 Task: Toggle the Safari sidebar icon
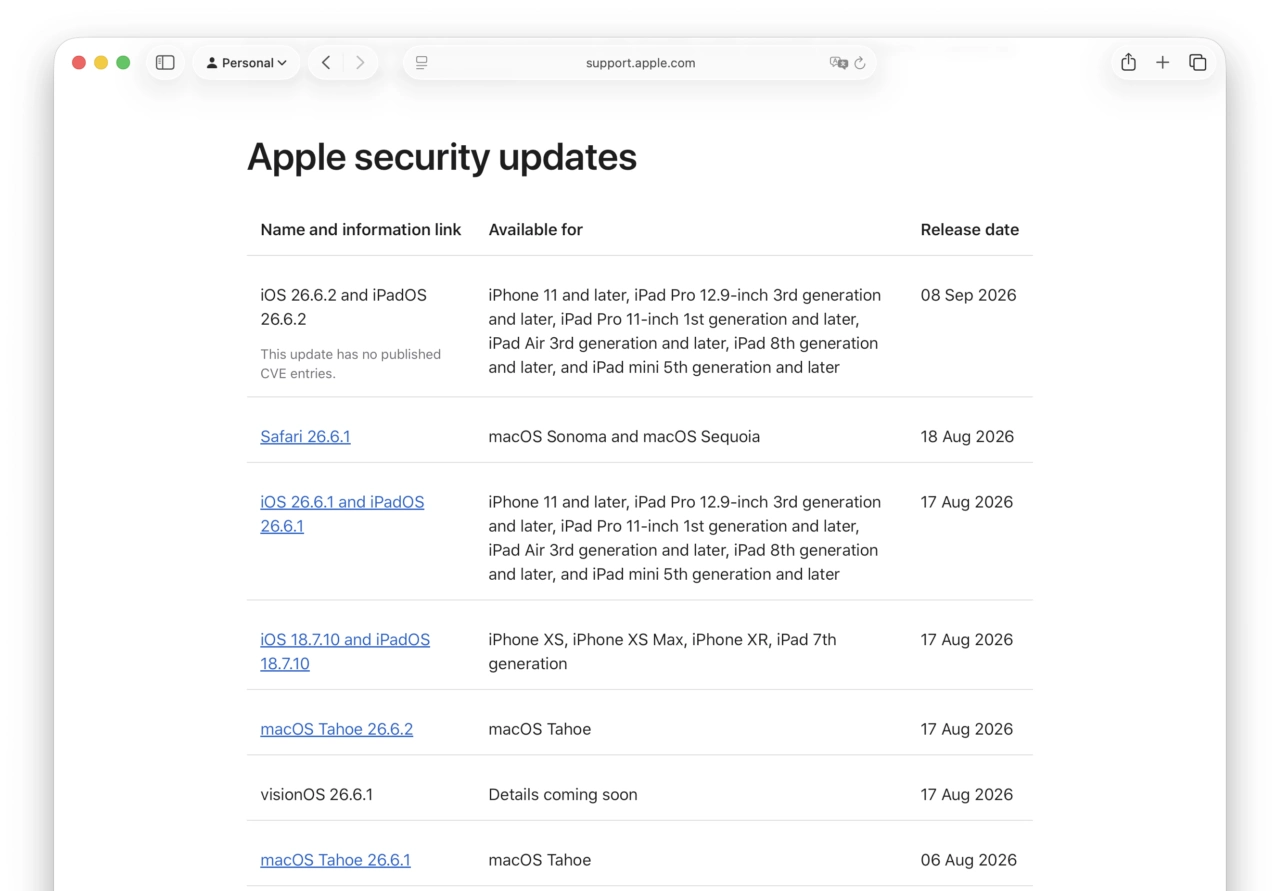click(165, 62)
